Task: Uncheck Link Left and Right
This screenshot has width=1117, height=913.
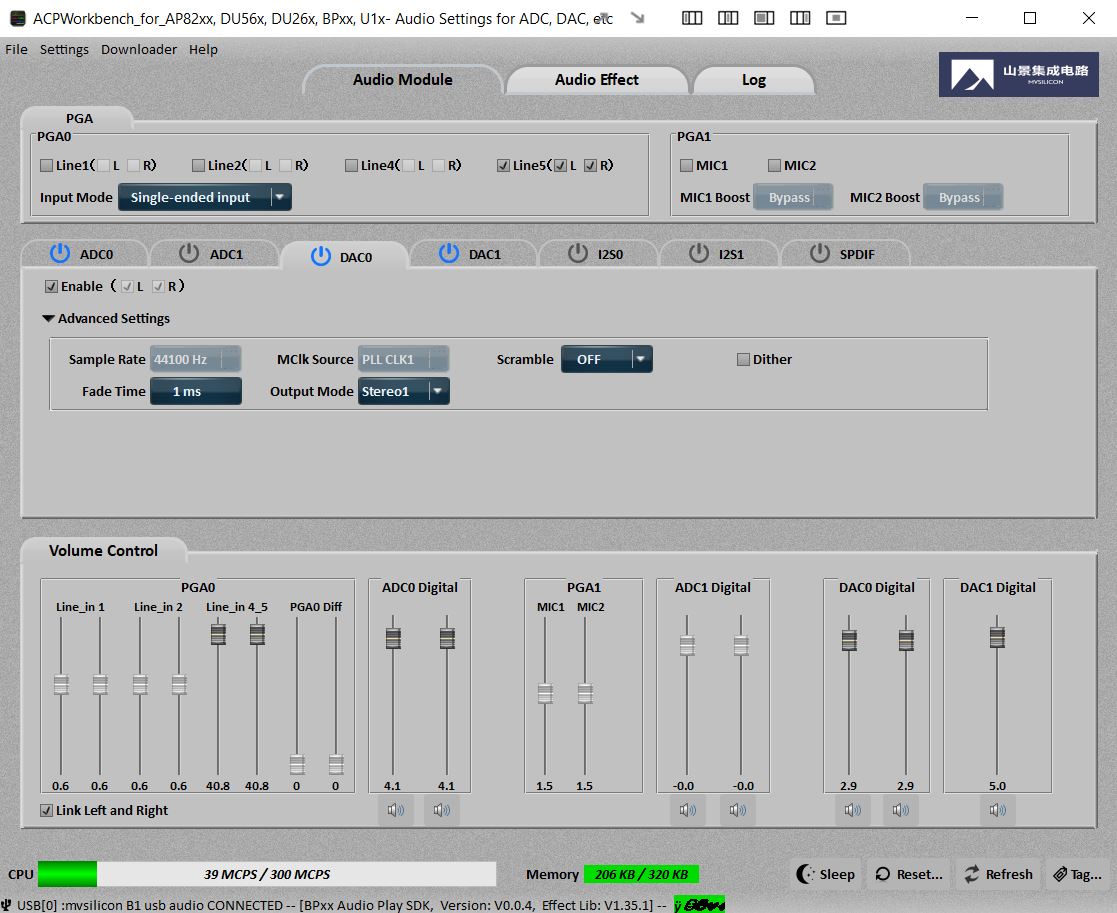Action: (46, 810)
